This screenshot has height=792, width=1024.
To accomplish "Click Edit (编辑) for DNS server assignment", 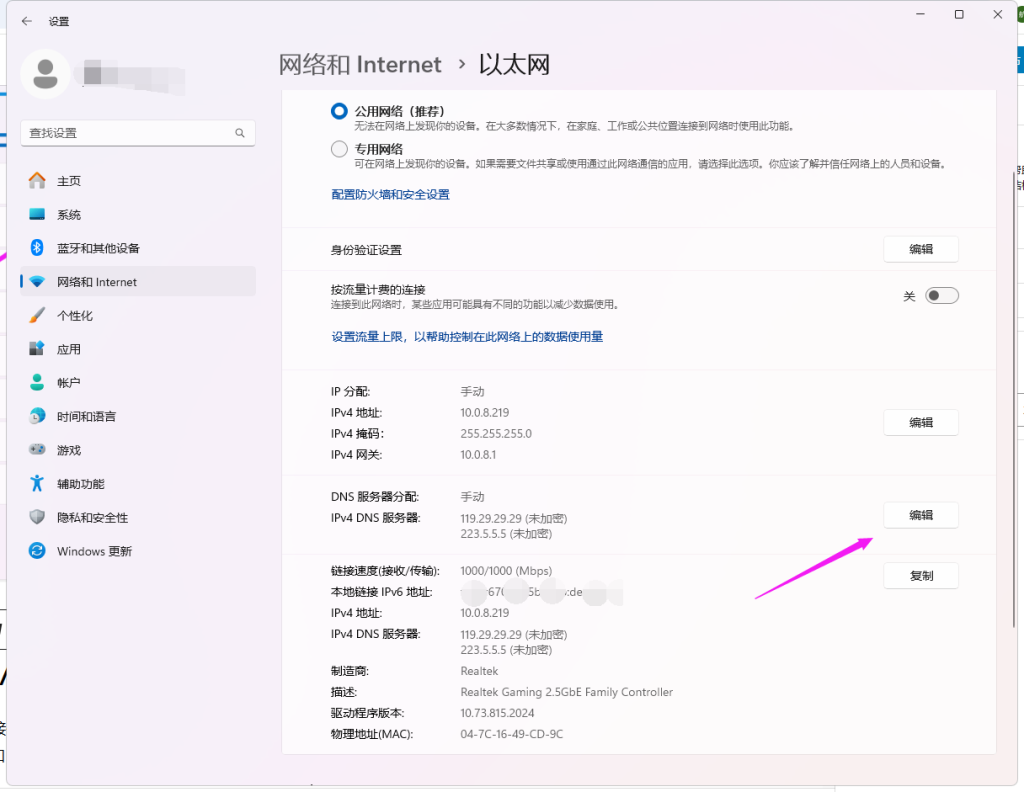I will (x=920, y=515).
